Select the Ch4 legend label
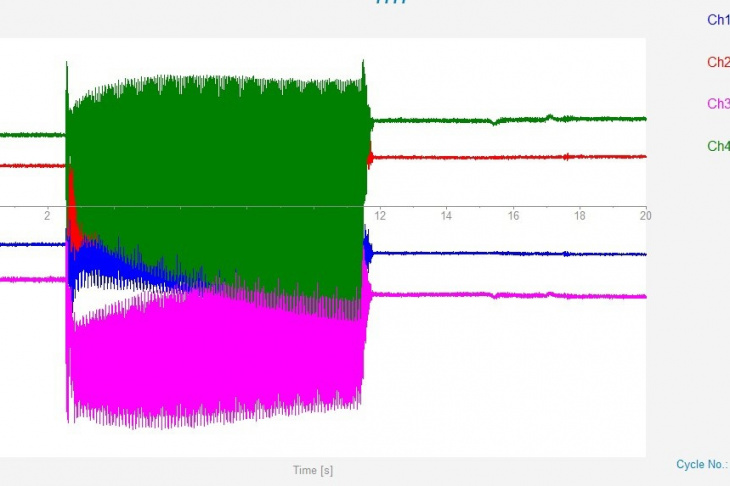The height and width of the screenshot is (486, 730). pyautogui.click(x=718, y=146)
